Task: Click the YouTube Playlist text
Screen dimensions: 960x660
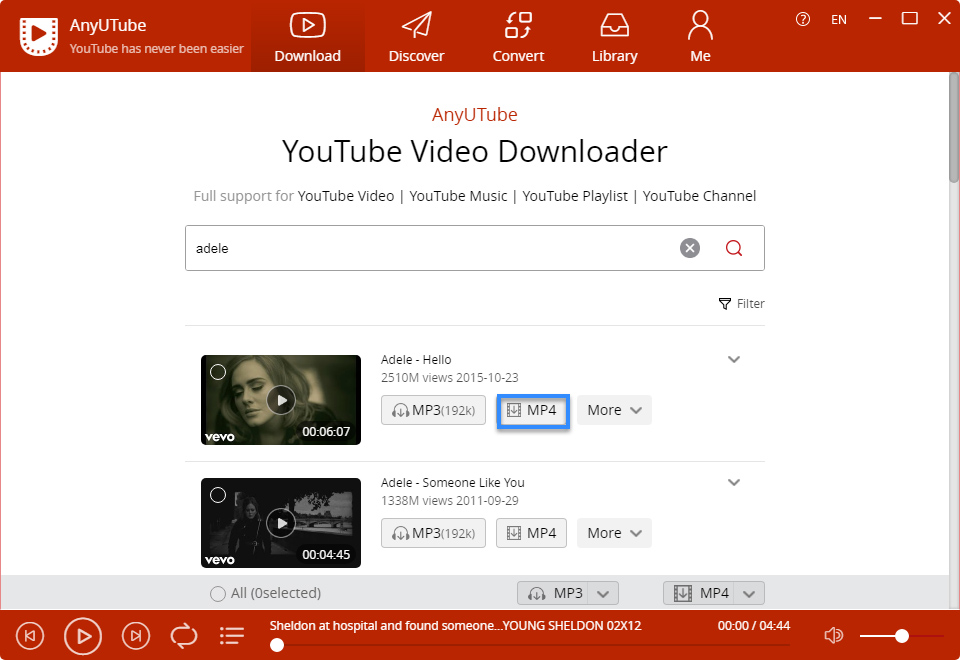Action: (x=575, y=196)
